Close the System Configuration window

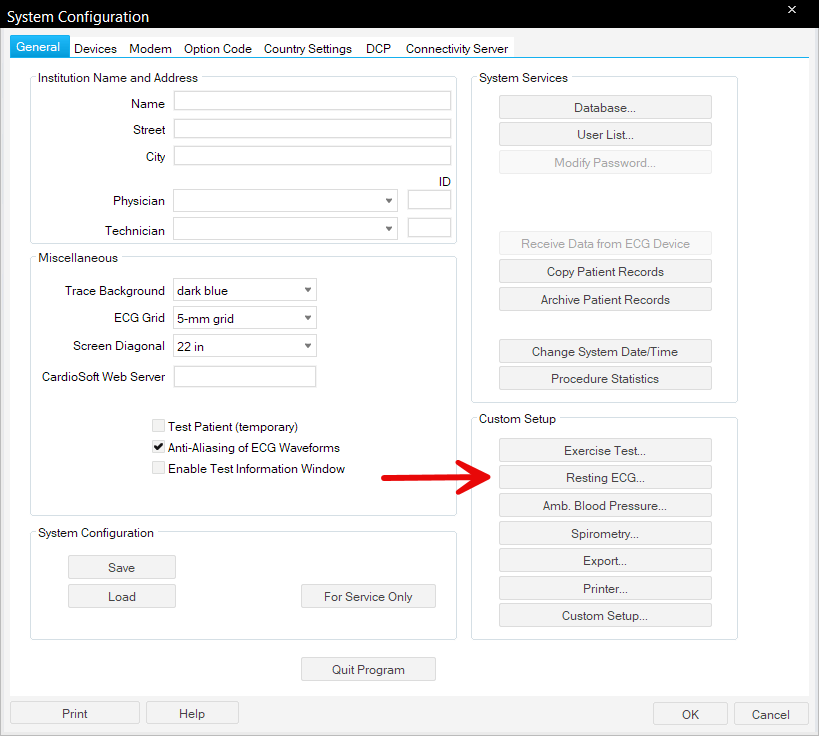[x=792, y=11]
